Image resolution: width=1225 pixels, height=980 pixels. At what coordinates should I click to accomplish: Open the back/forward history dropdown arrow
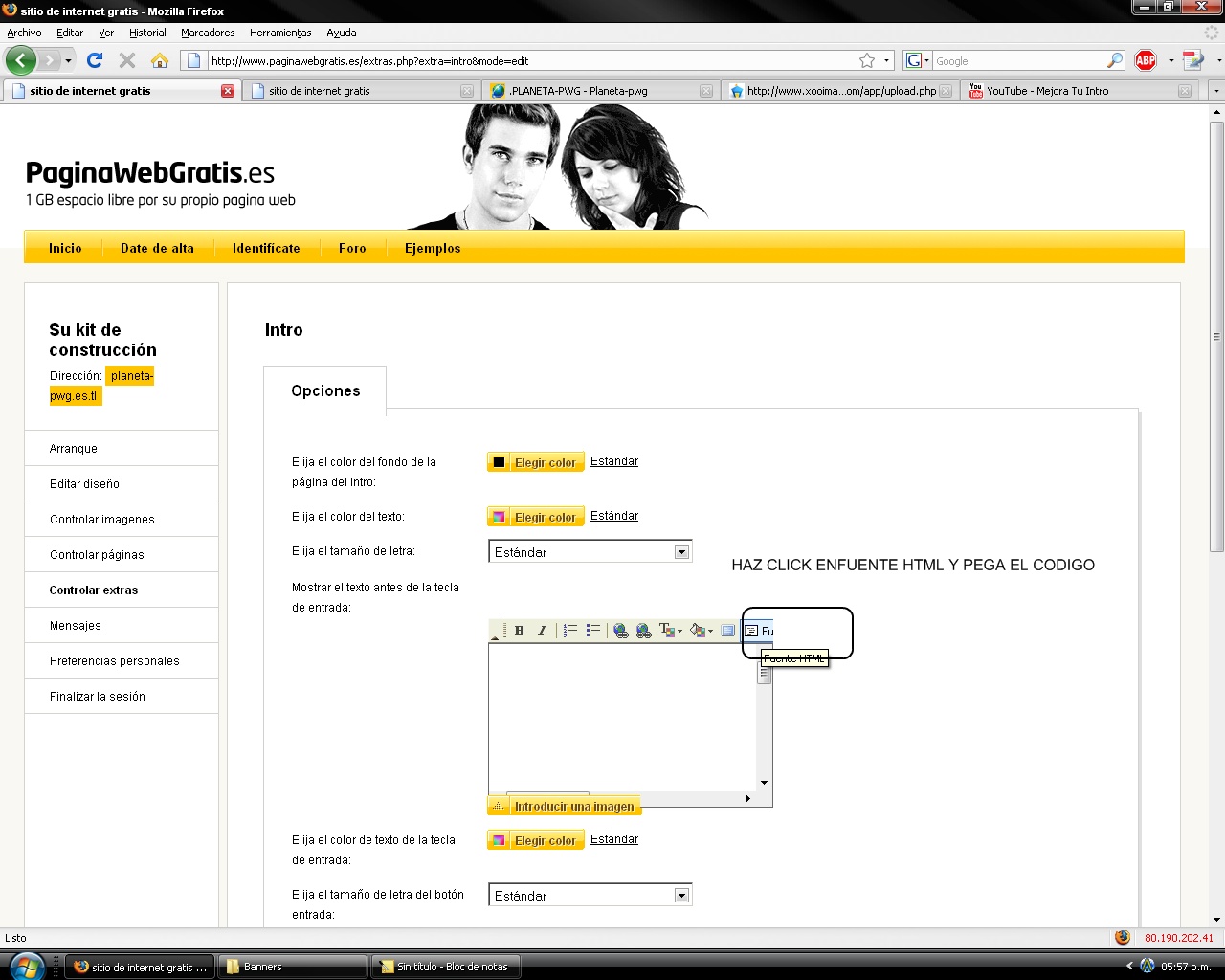68,61
